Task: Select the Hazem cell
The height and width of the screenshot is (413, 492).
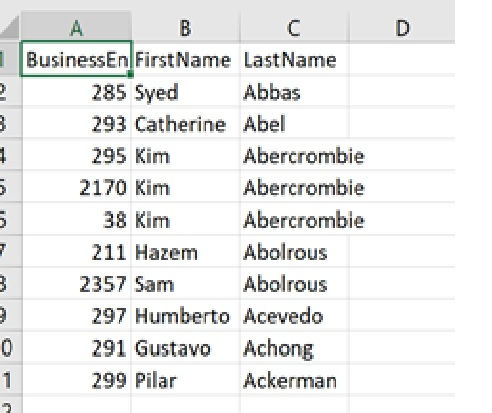Action: [x=186, y=252]
